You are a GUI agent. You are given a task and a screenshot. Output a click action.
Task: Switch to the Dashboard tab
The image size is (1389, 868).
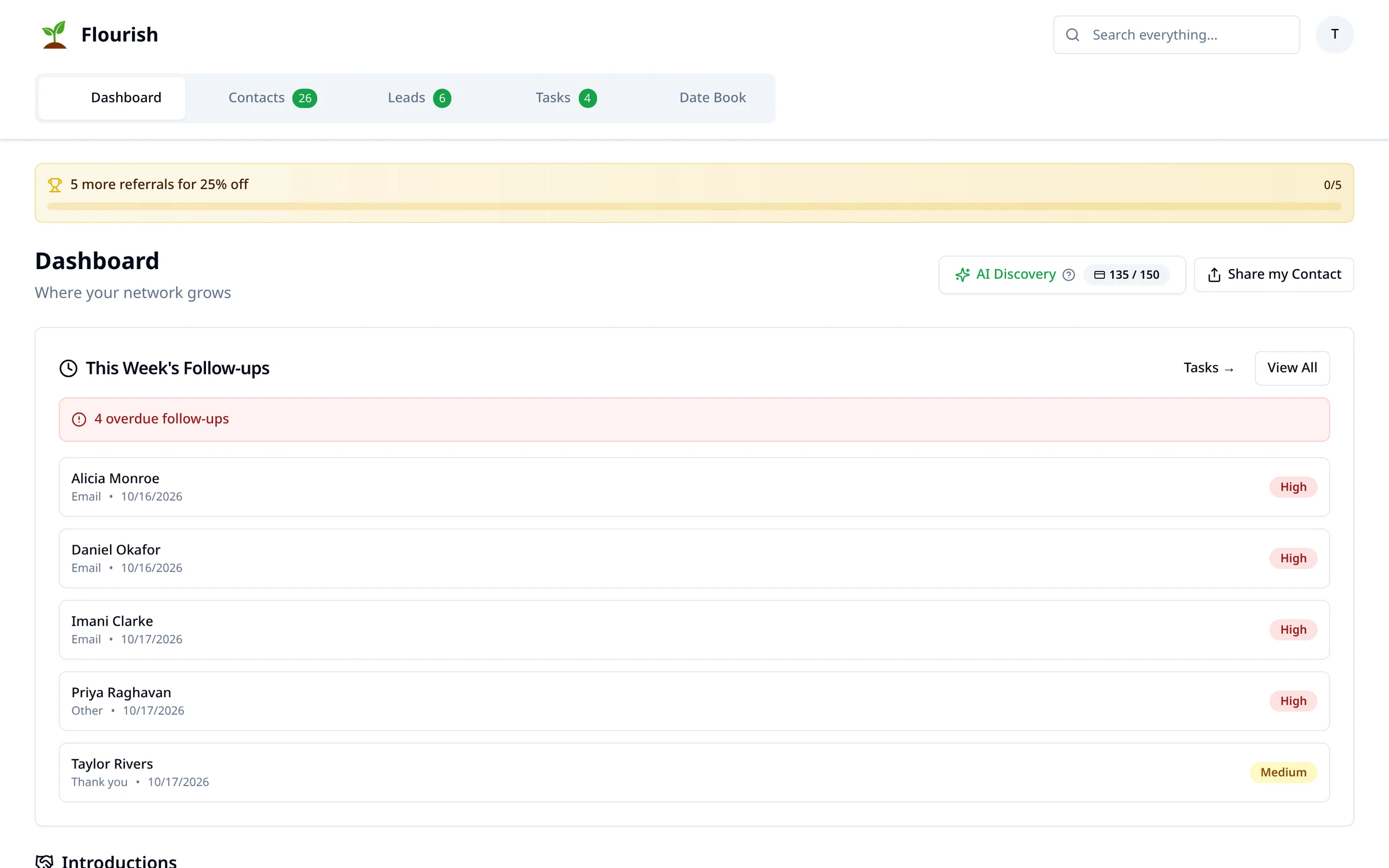tap(112, 98)
